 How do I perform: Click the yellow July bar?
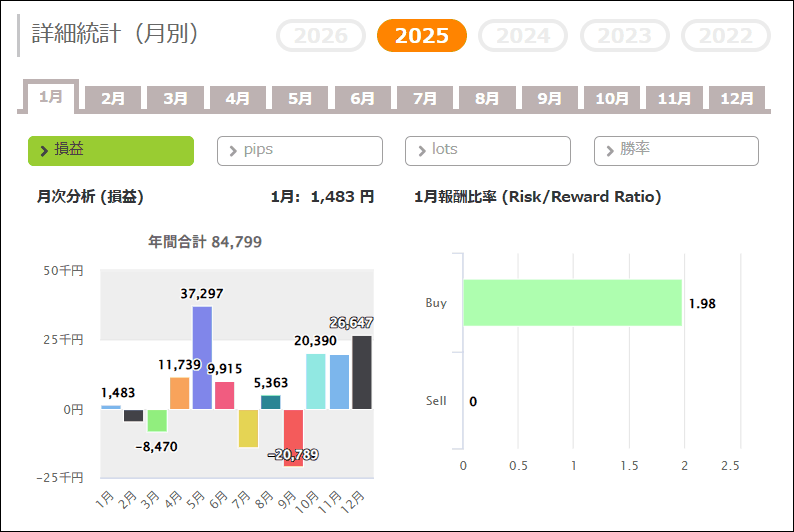(x=248, y=428)
